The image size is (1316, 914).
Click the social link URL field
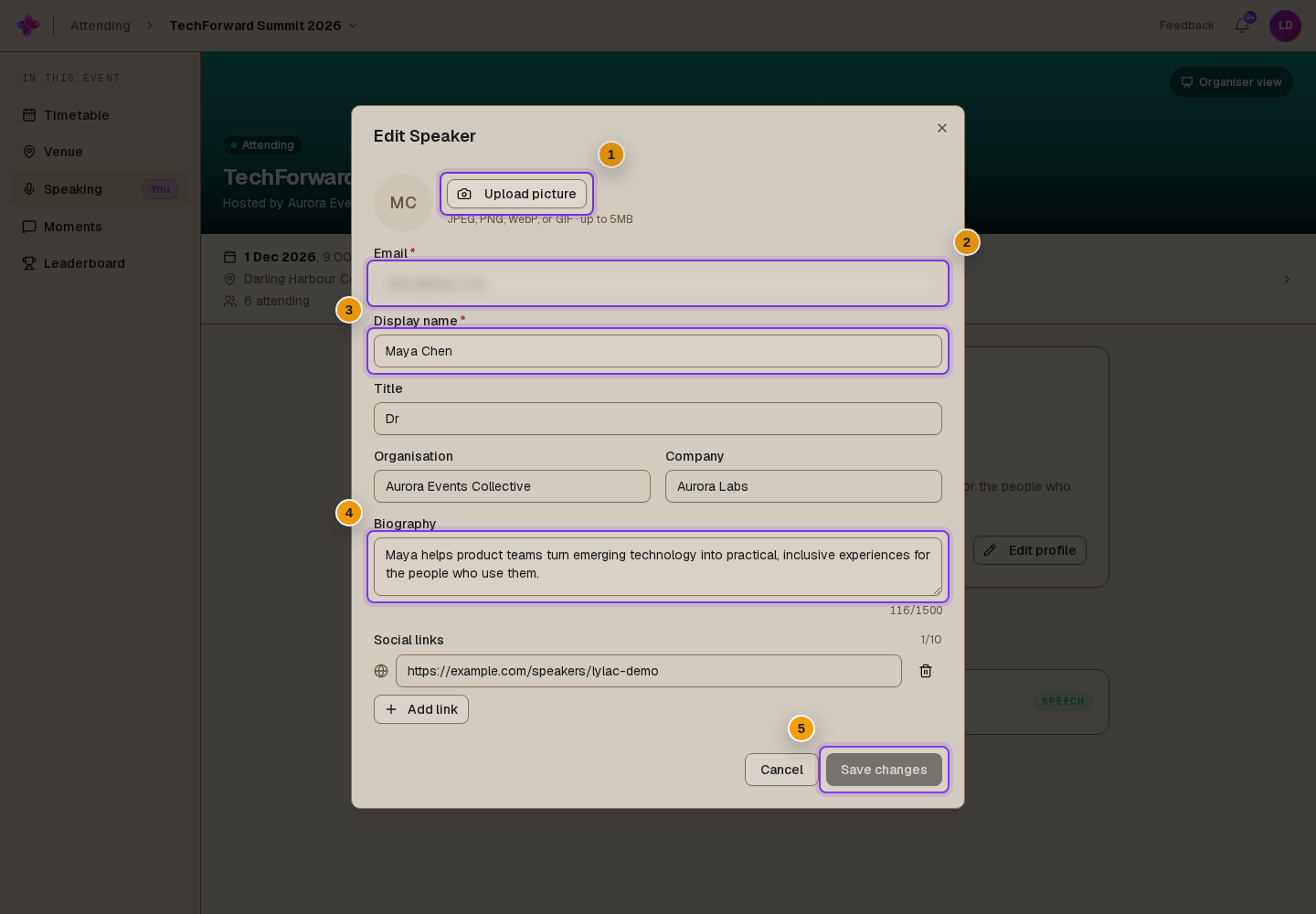(649, 671)
